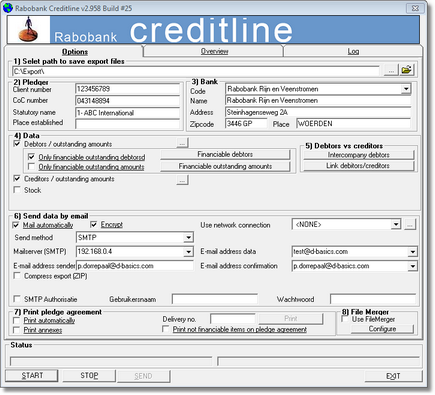
Task: Open Intercompany debtors
Action: [x=358, y=155]
